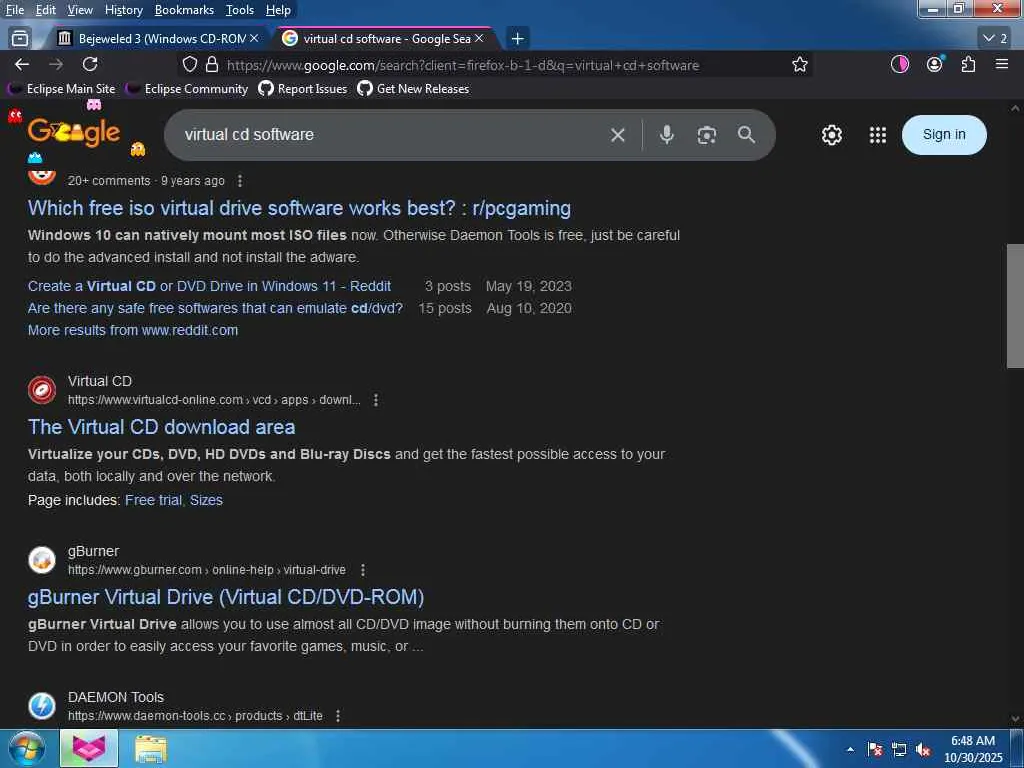Open the r/pcgaming iso virtual drive result
The width and height of the screenshot is (1024, 768).
click(299, 208)
